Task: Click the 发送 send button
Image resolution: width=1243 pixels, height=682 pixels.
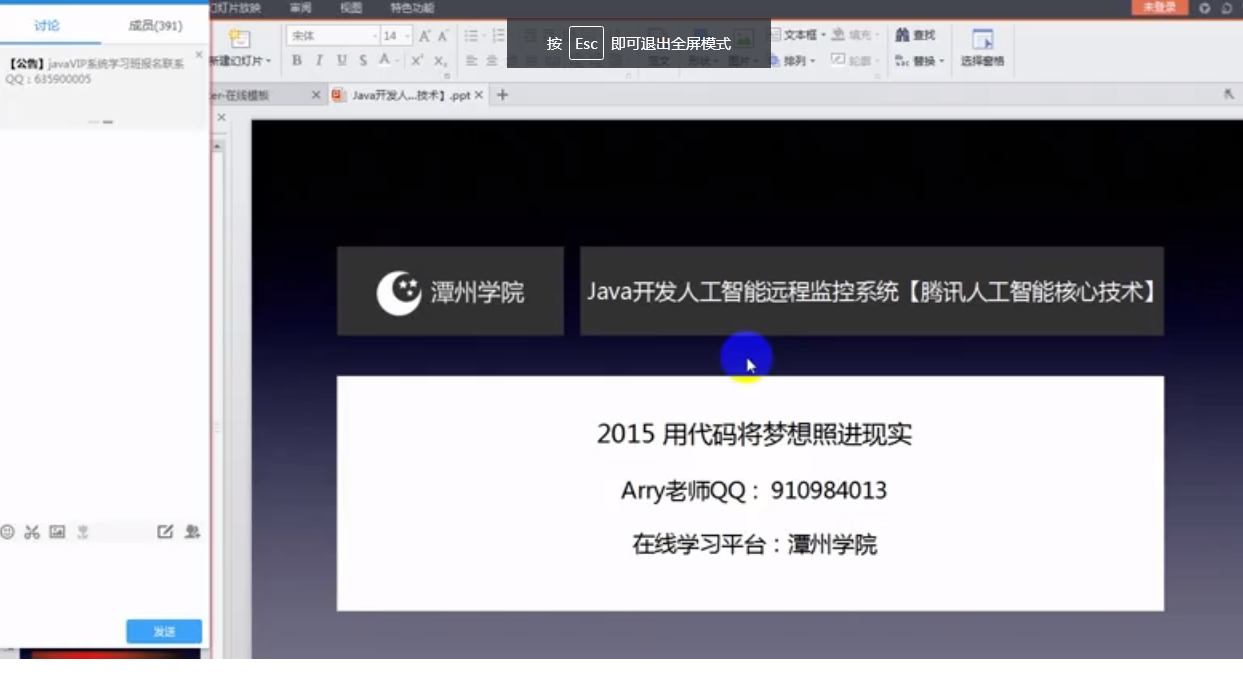Action: pyautogui.click(x=164, y=632)
